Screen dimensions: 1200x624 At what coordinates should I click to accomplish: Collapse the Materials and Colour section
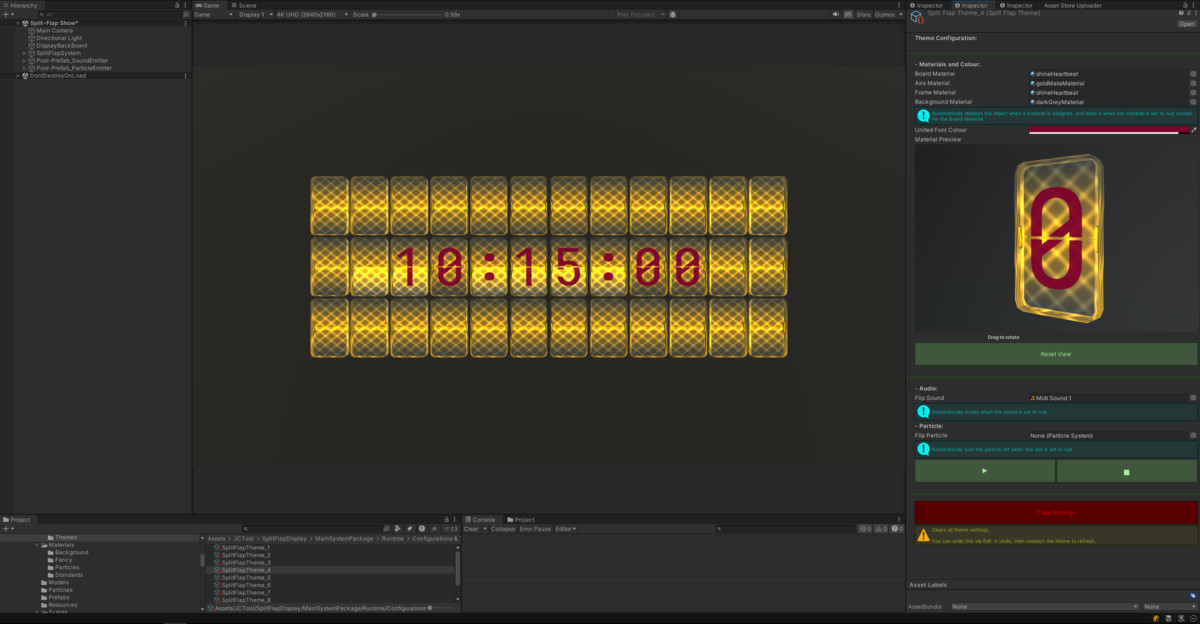(x=949, y=64)
